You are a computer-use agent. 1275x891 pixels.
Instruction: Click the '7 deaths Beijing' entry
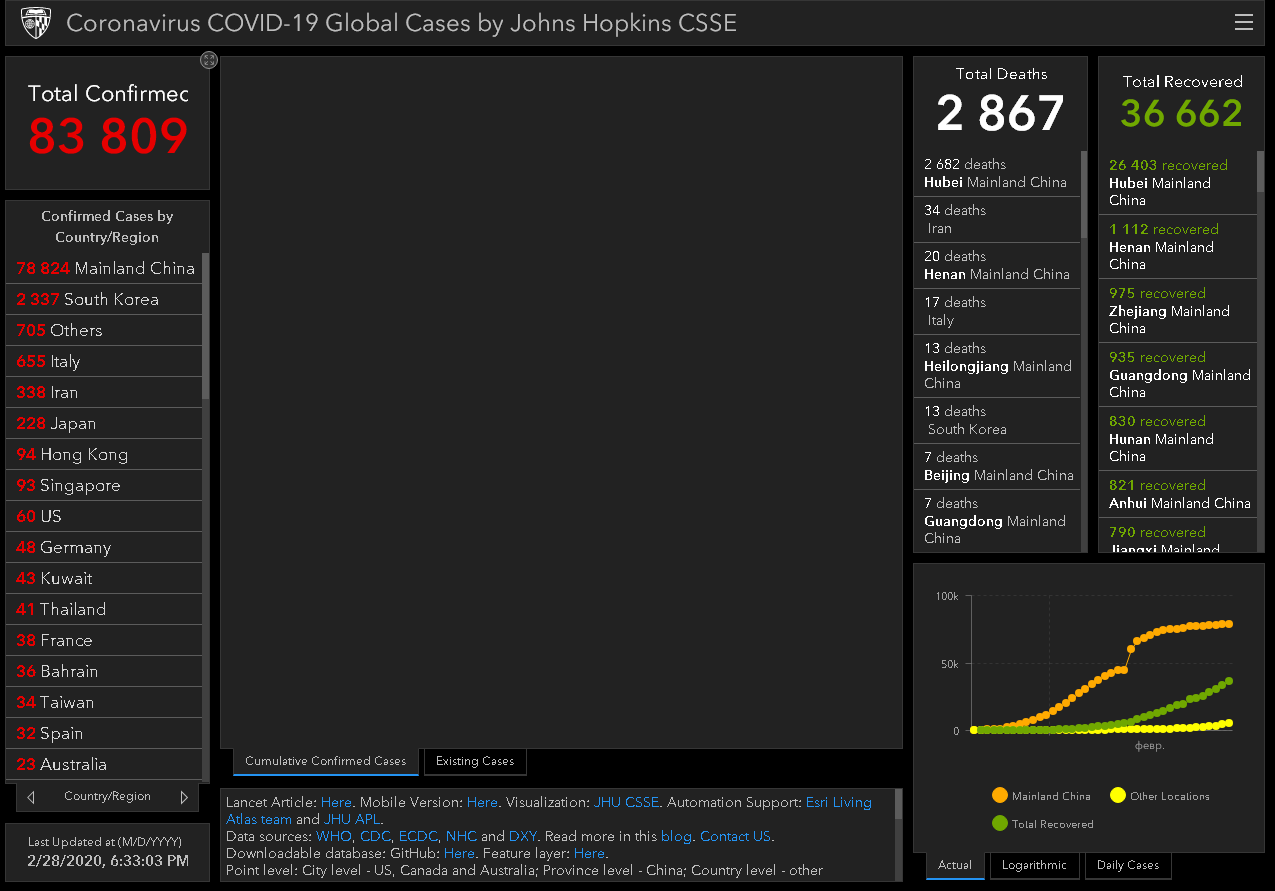[x=997, y=467]
